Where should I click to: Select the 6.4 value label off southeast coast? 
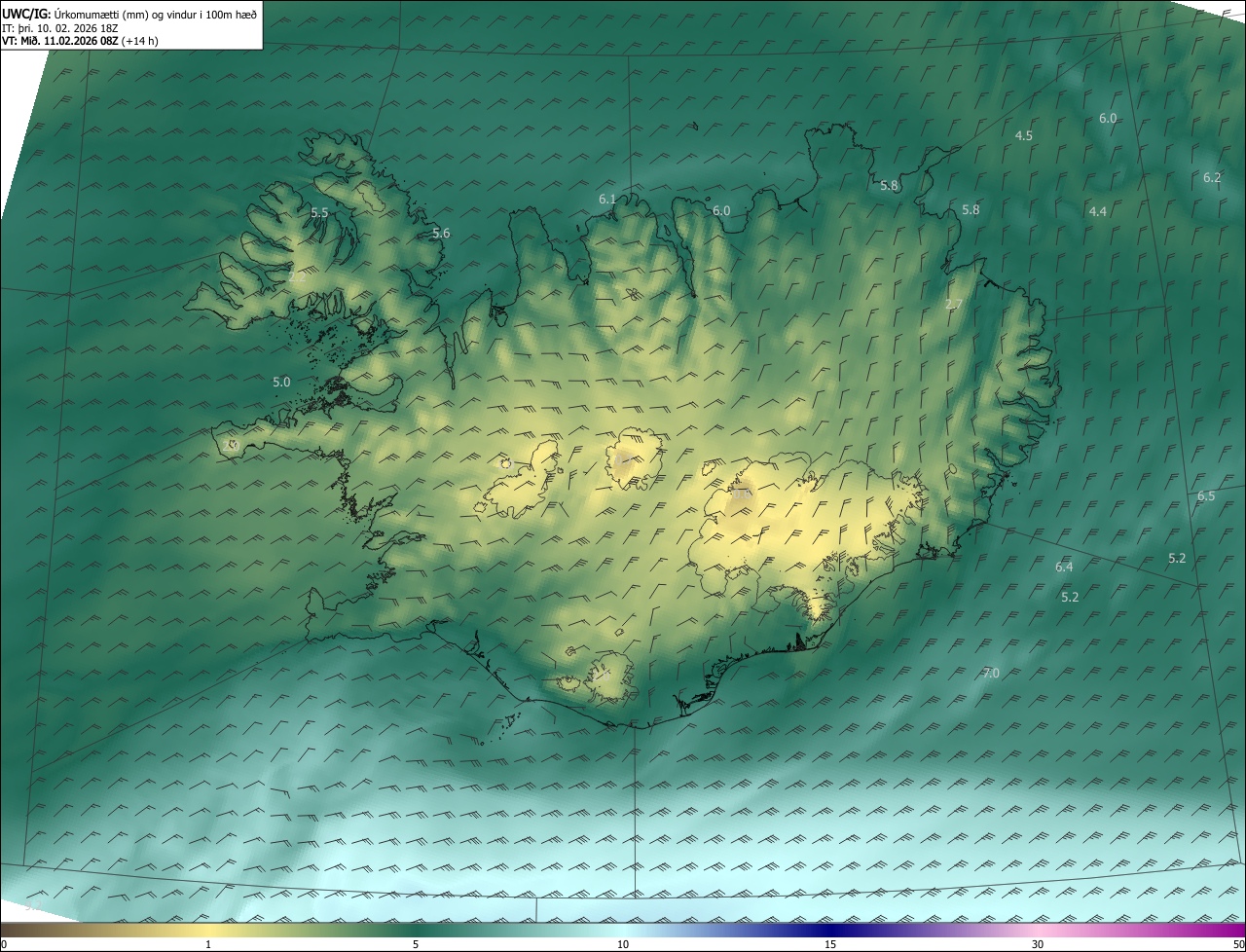pyautogui.click(x=1064, y=567)
